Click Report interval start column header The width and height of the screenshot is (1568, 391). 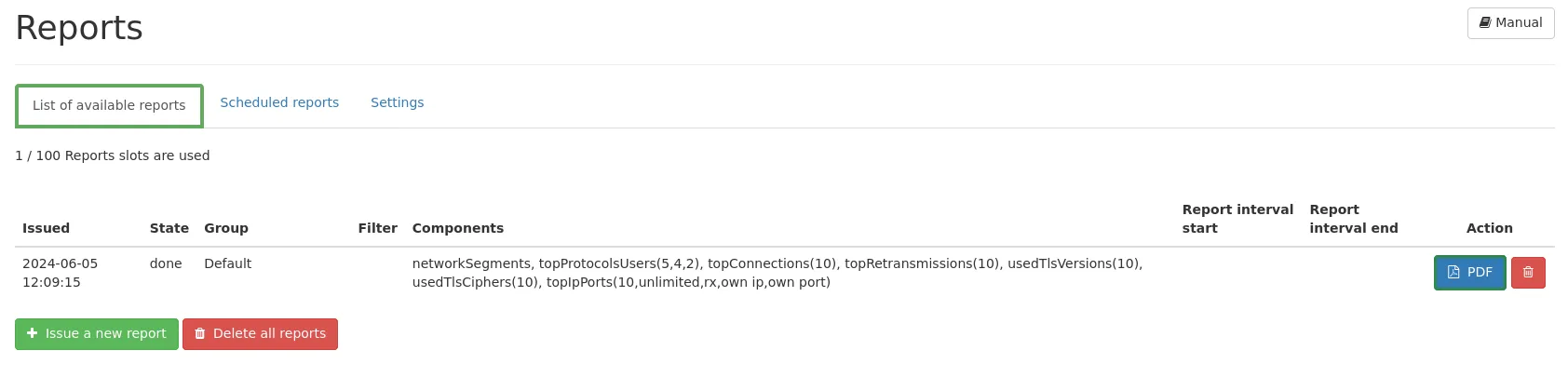[1237, 219]
